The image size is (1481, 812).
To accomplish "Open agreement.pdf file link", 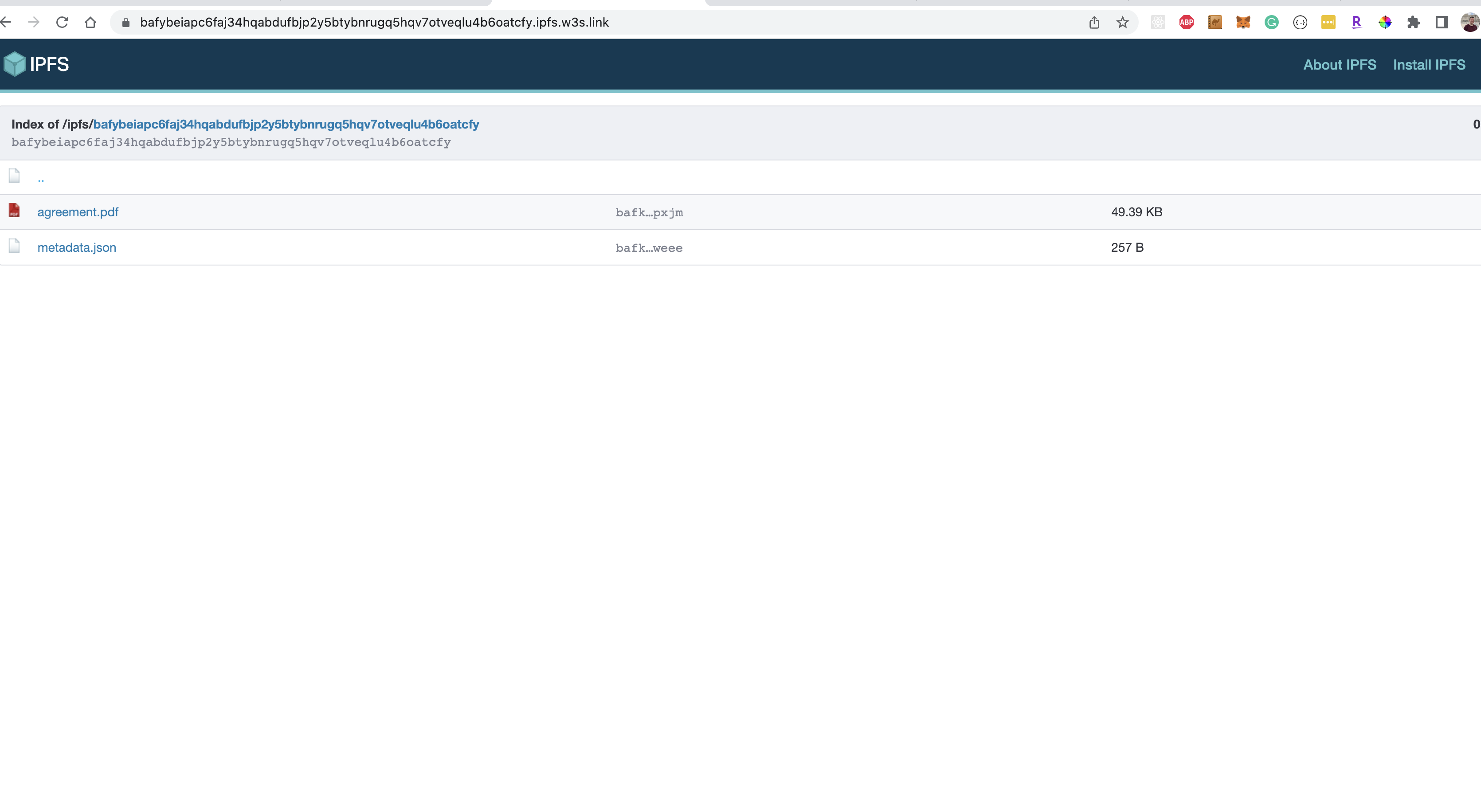I will coord(78,212).
